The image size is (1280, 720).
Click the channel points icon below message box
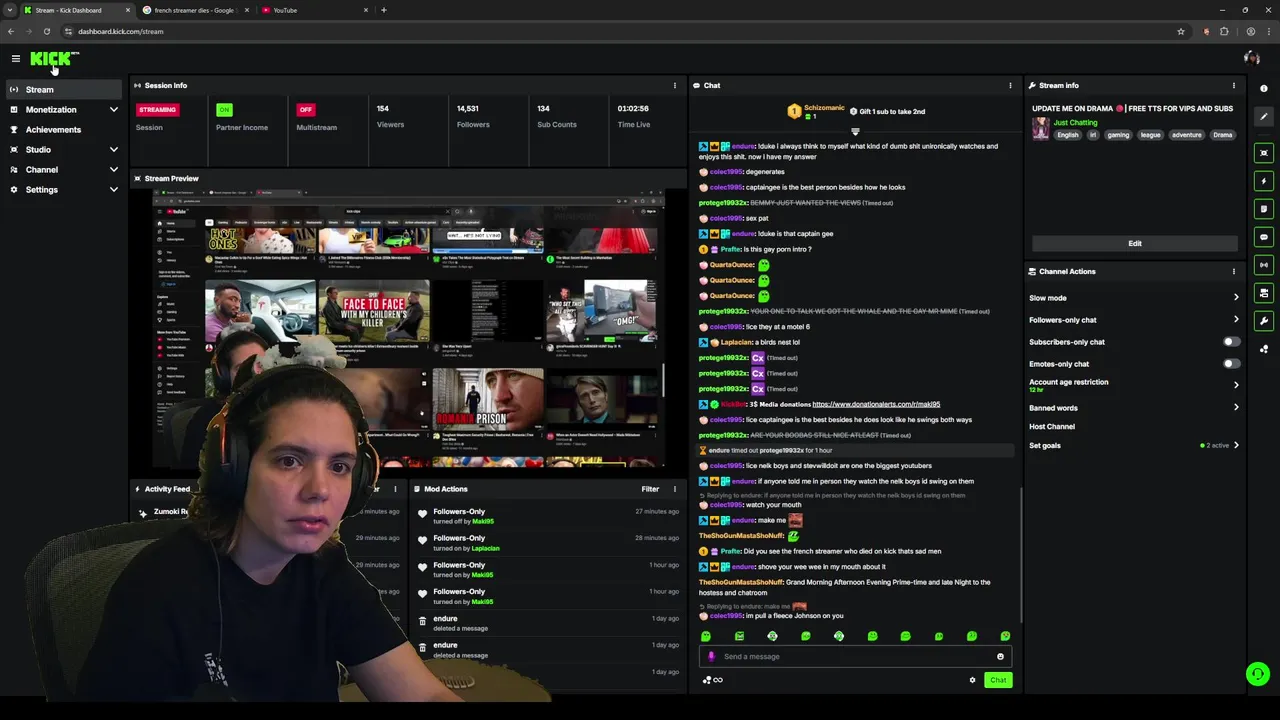712,680
